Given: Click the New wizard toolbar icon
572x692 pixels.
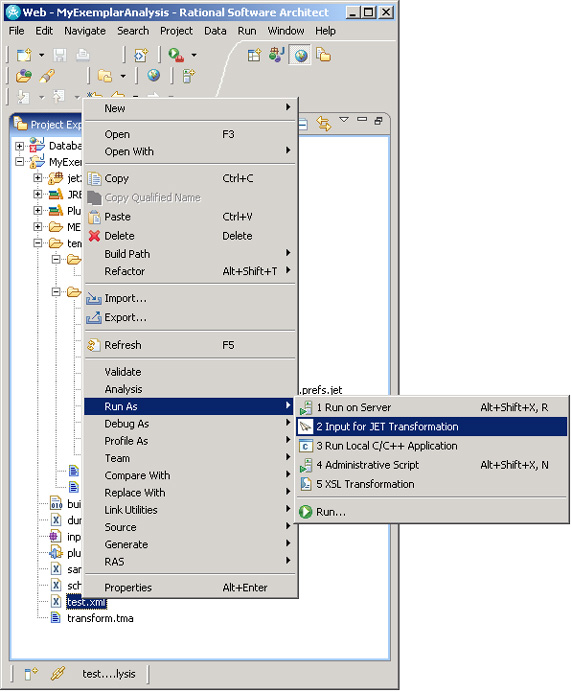Looking at the screenshot, I should pos(24,55).
